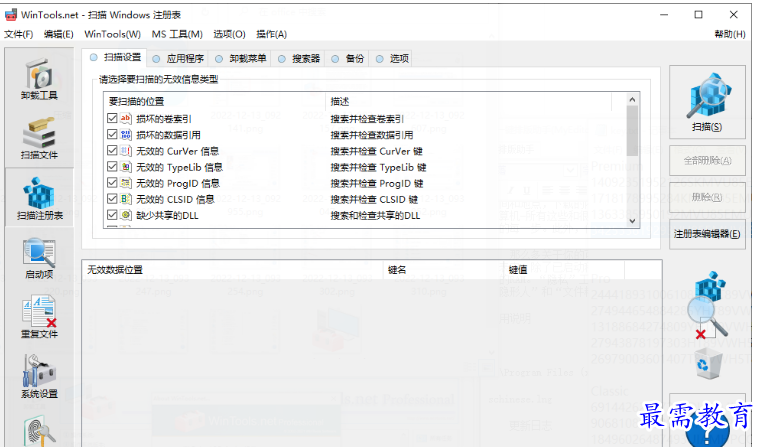761x447 pixels.
Task: Uncheck 无效的 TypeLib 信息 checkbox
Action: (112, 166)
